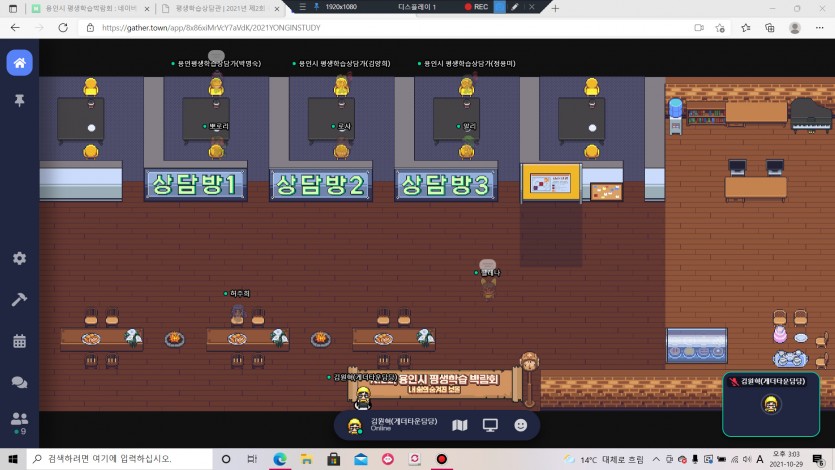
Task: Click the pin icon in left sidebar
Action: pos(19,101)
